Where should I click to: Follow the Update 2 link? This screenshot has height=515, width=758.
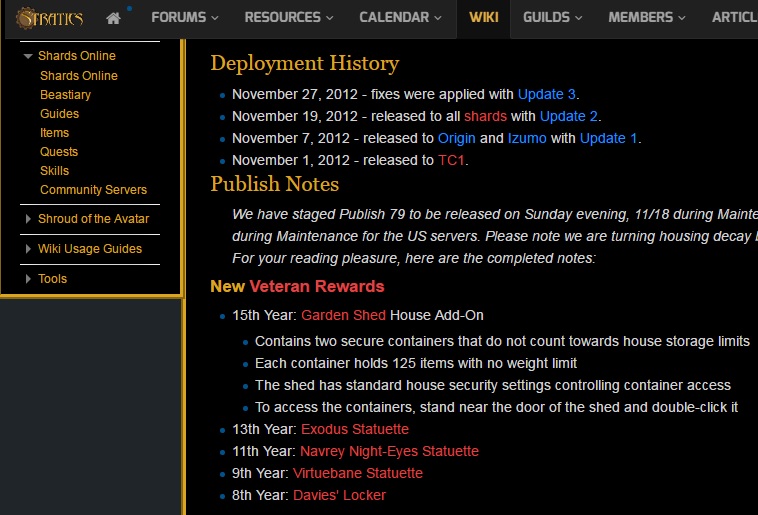click(x=568, y=117)
